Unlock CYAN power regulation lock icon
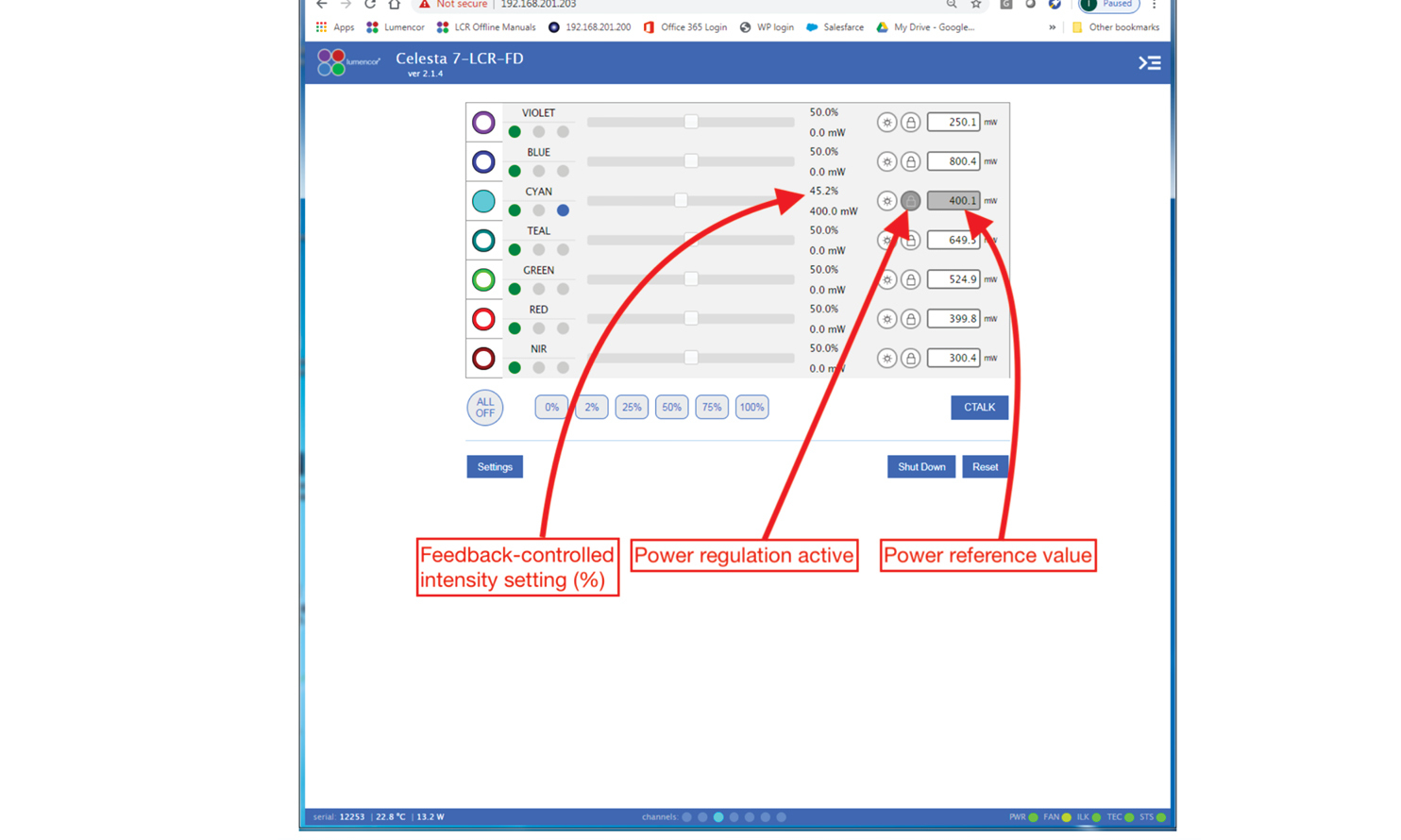The height and width of the screenshot is (840, 1401). pos(910,201)
